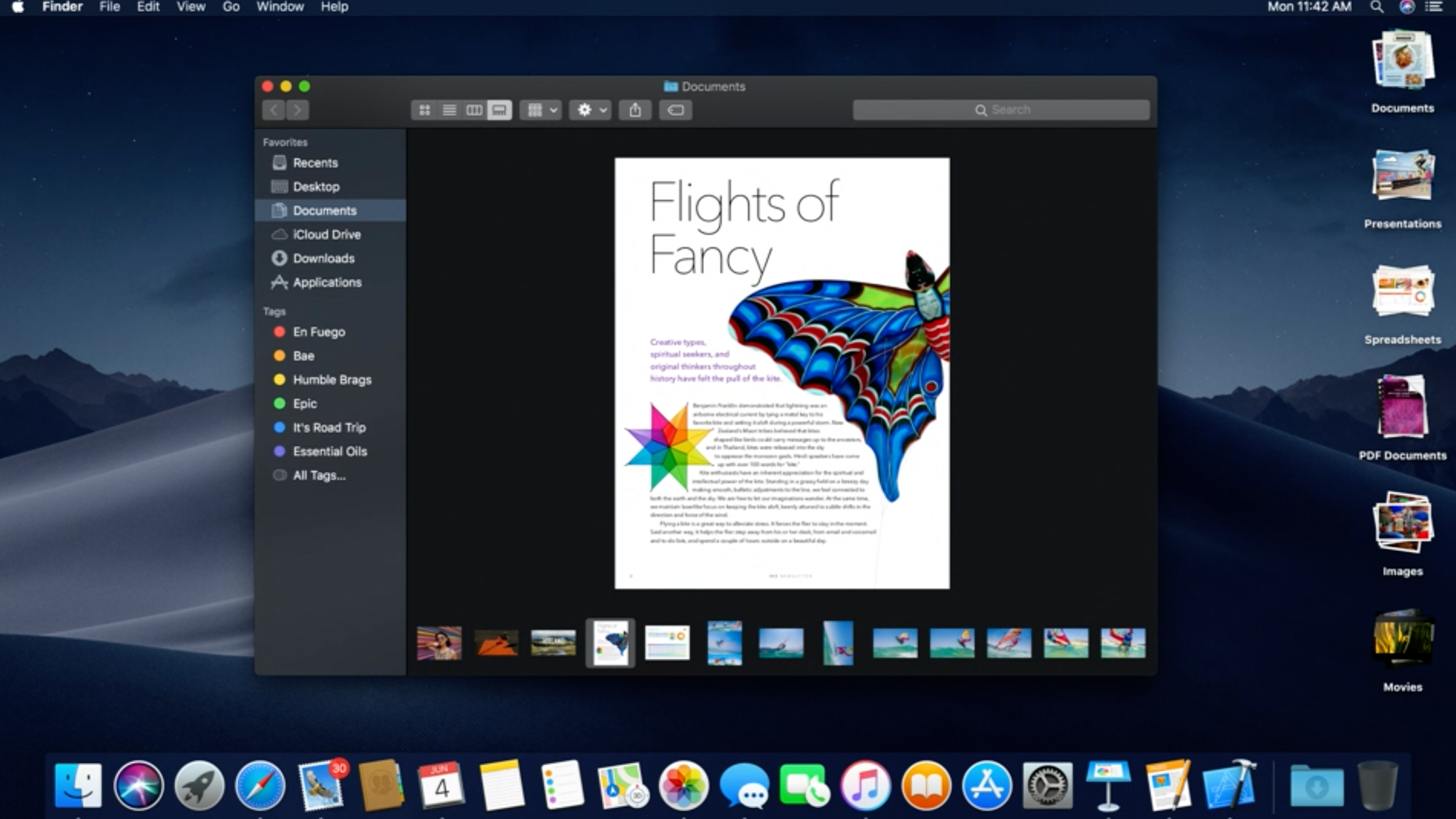Open the action gear menu
The height and width of the screenshot is (819, 1456).
click(590, 109)
